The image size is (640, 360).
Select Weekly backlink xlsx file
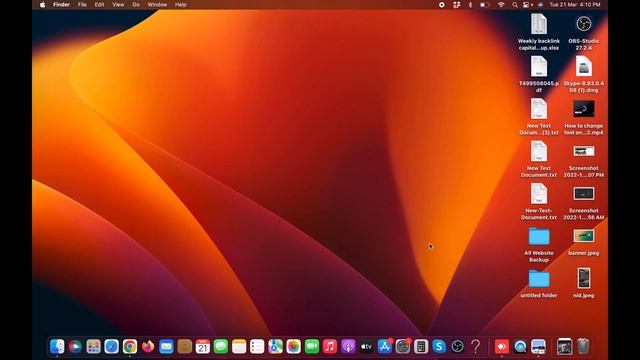539,32
